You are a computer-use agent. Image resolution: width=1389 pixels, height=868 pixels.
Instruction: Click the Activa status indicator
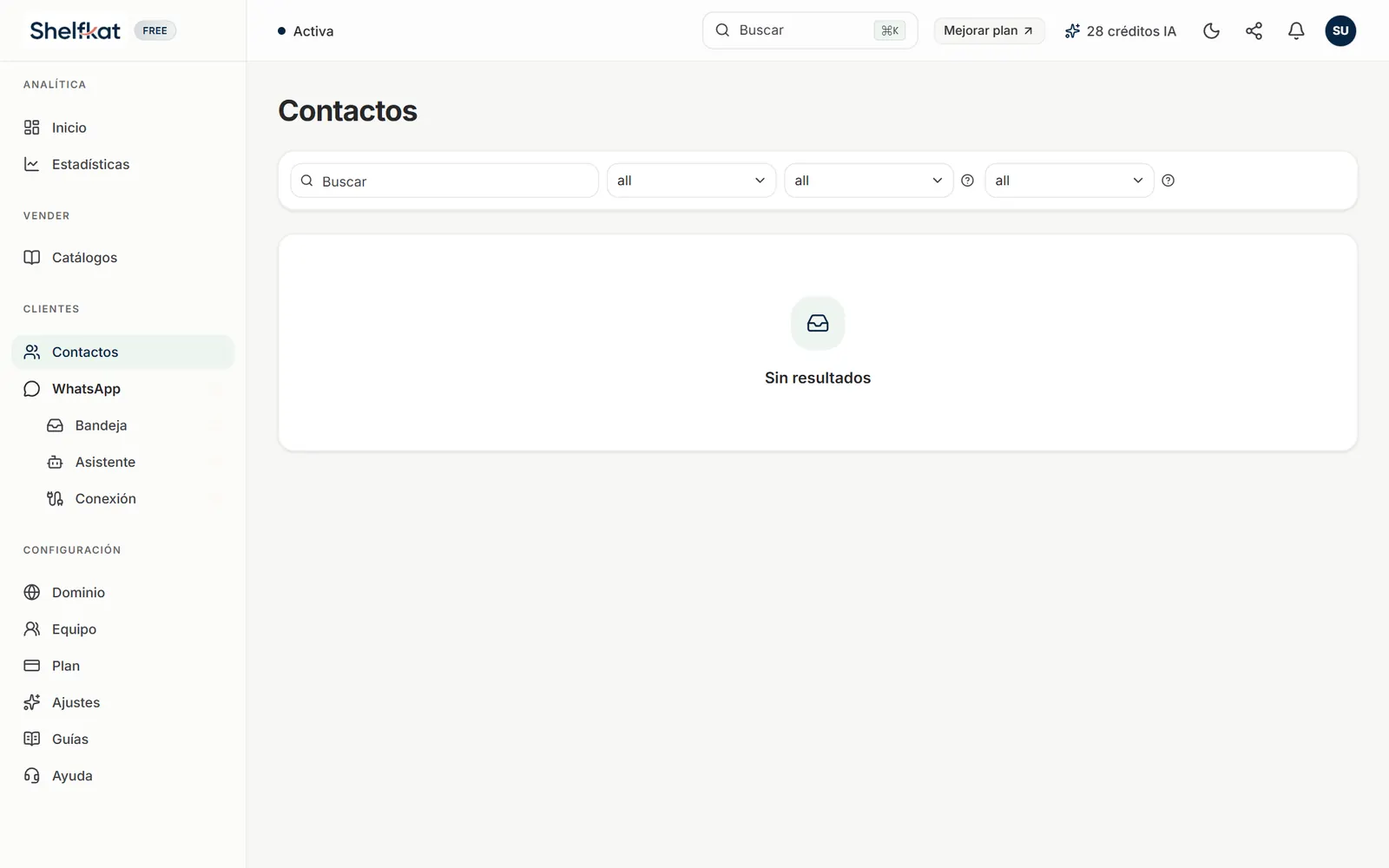point(306,31)
